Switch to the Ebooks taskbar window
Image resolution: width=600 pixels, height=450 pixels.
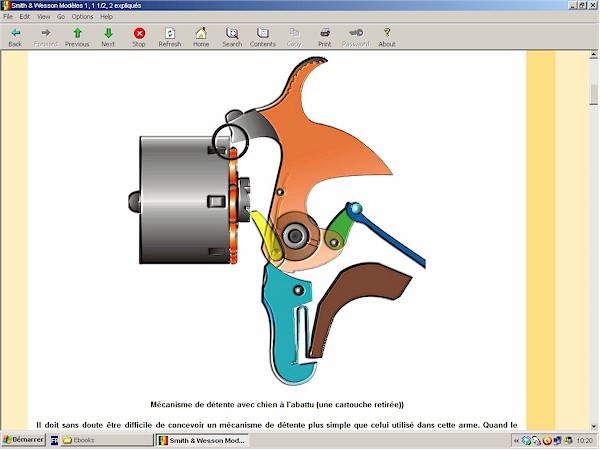coord(106,440)
